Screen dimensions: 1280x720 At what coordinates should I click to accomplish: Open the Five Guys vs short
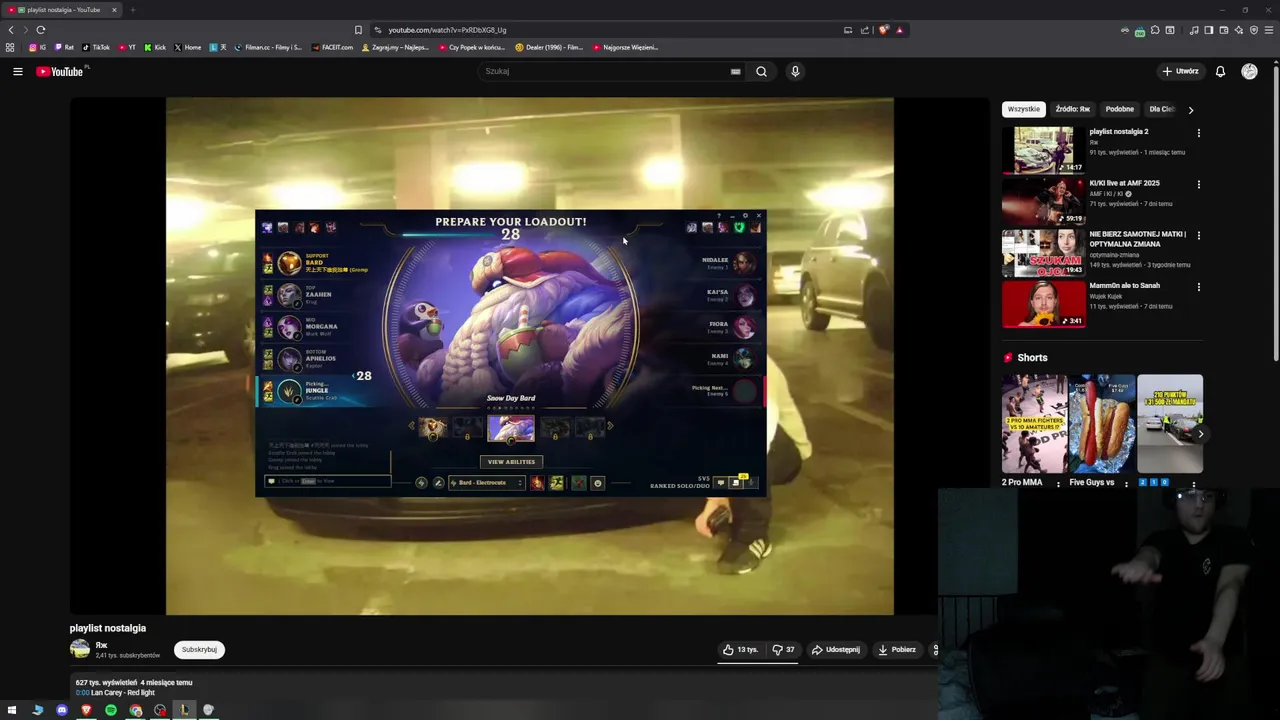[1102, 424]
